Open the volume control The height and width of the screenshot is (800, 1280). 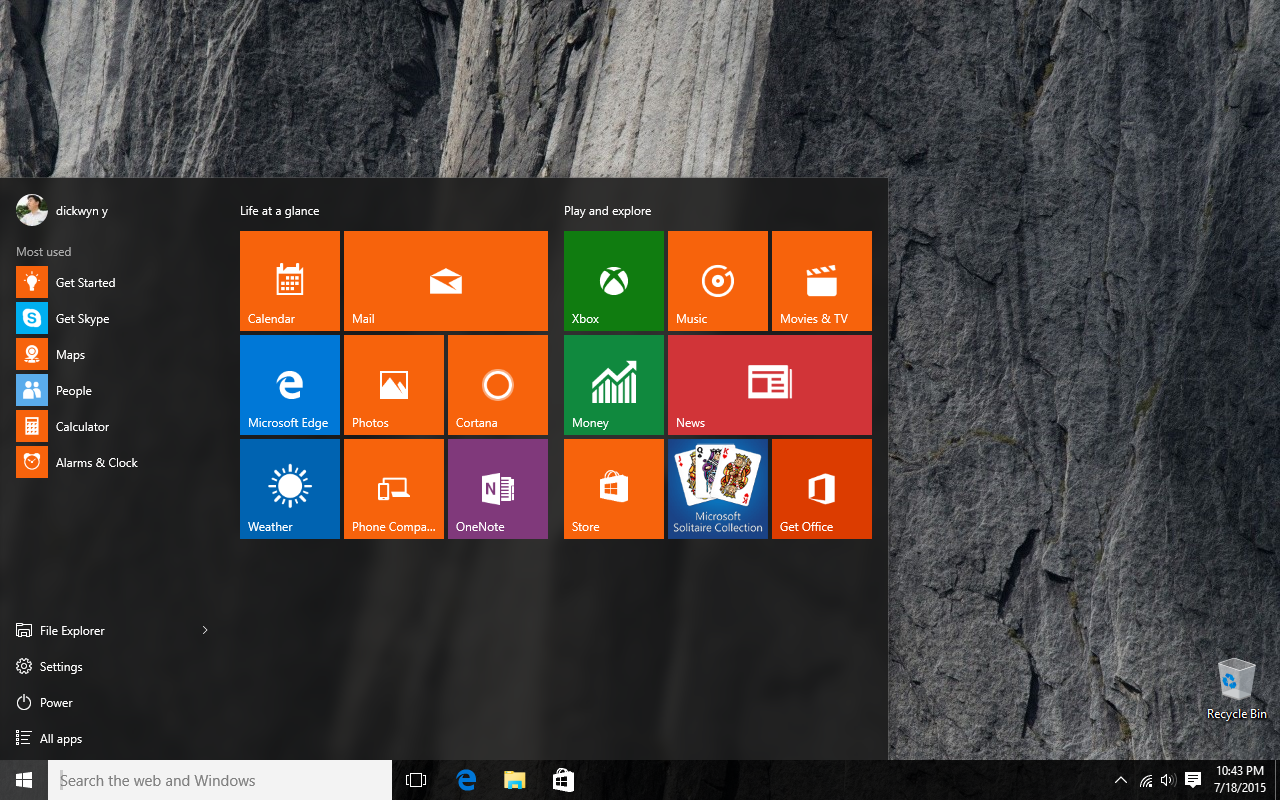[x=1168, y=780]
